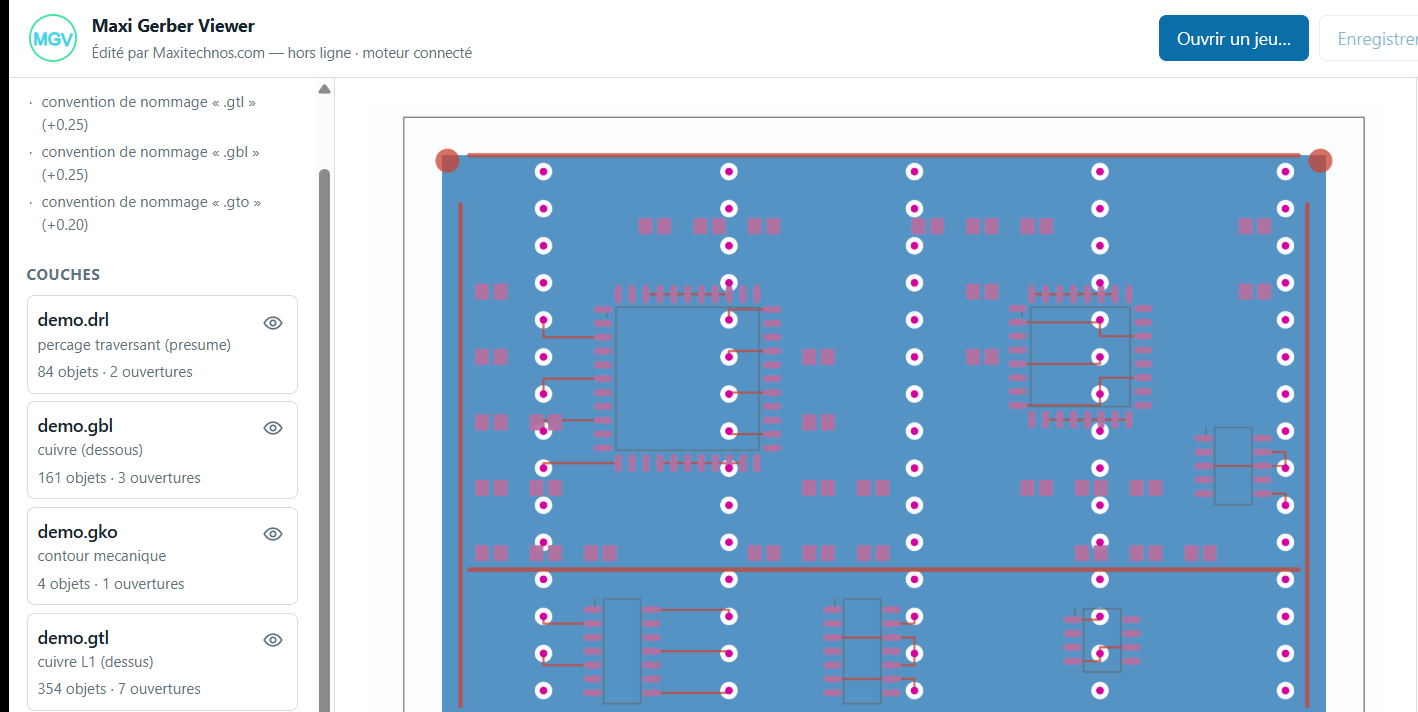Screen dimensions: 1418x712
Task: Toggle visibility eye of demo.gbl layer
Action: [273, 428]
